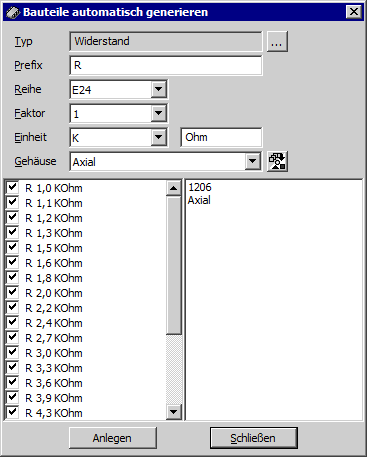Expand the Faktor dropdown
Image resolution: width=367 pixels, height=457 pixels.
point(159,114)
